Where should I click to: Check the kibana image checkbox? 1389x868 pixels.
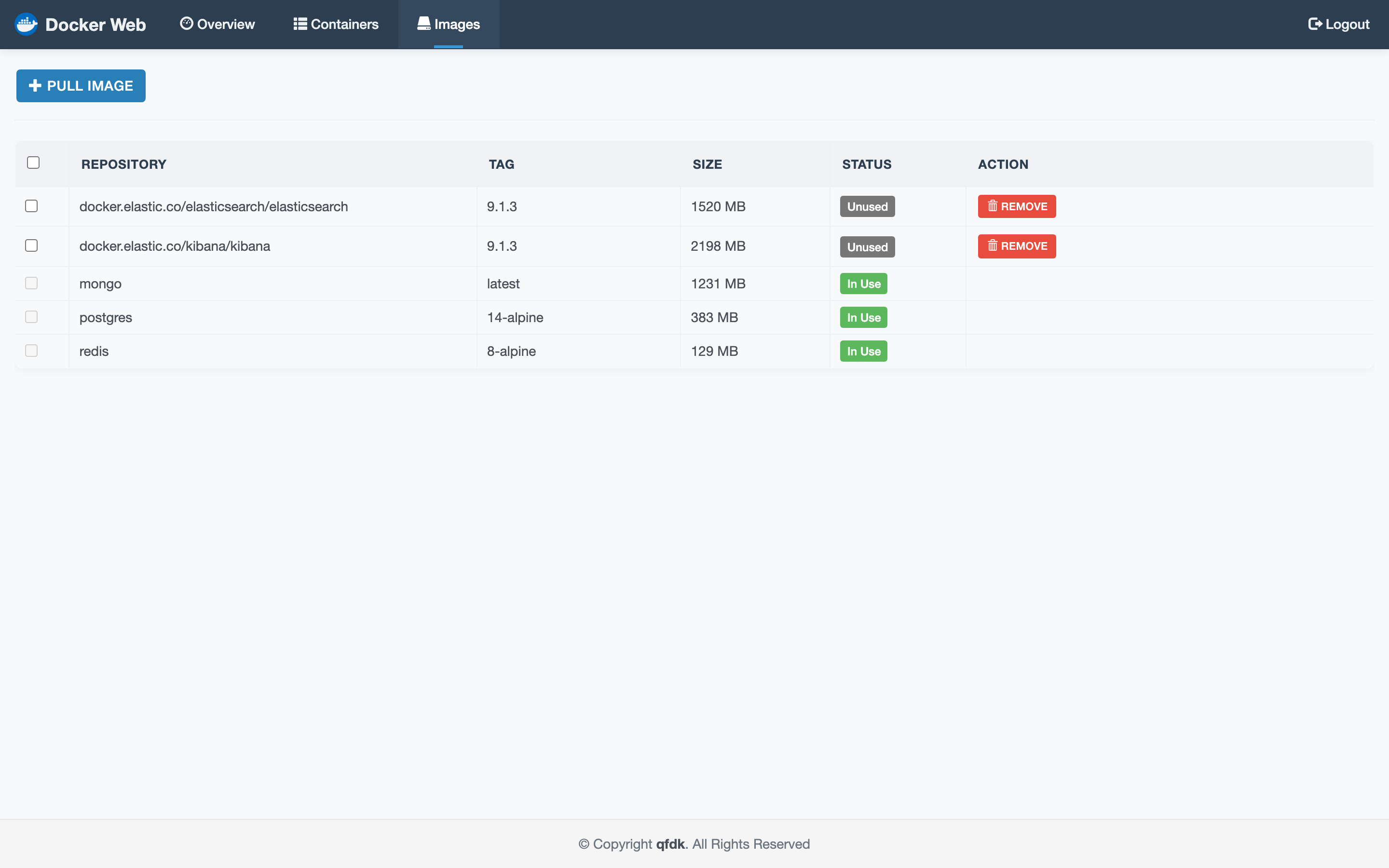[x=31, y=246]
